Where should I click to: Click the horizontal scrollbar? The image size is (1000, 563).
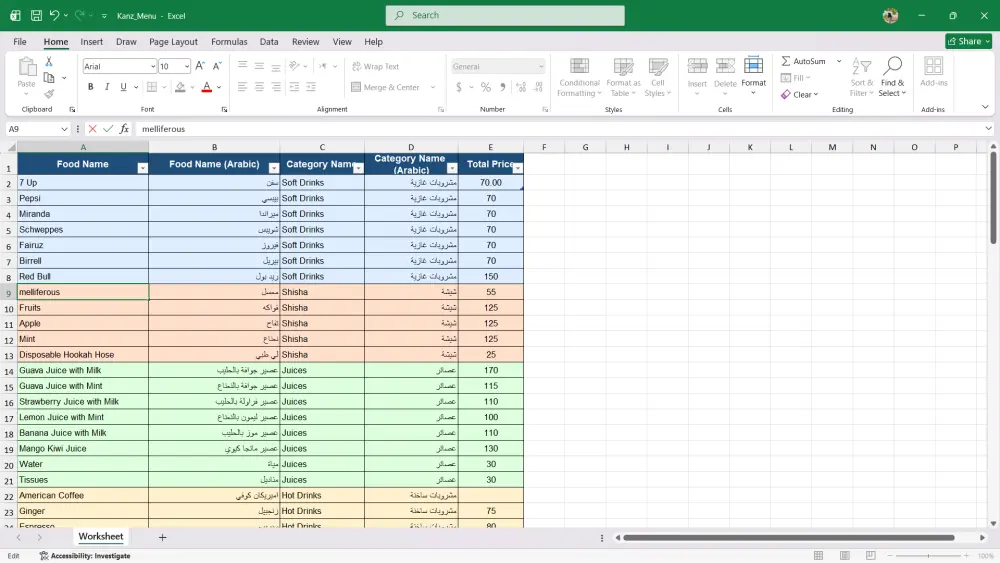coord(788,537)
